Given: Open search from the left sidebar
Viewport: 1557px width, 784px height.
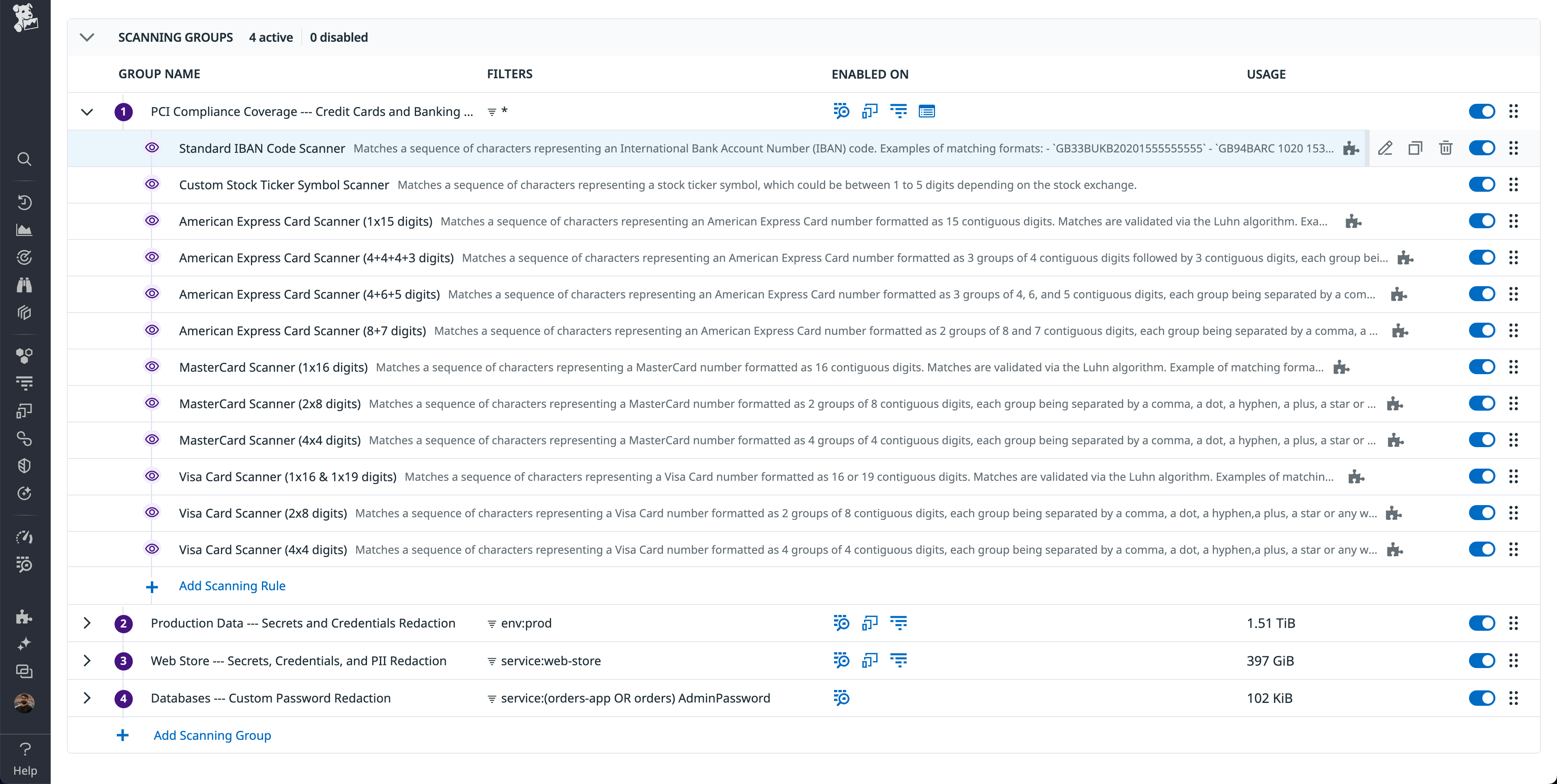Looking at the screenshot, I should [x=25, y=159].
